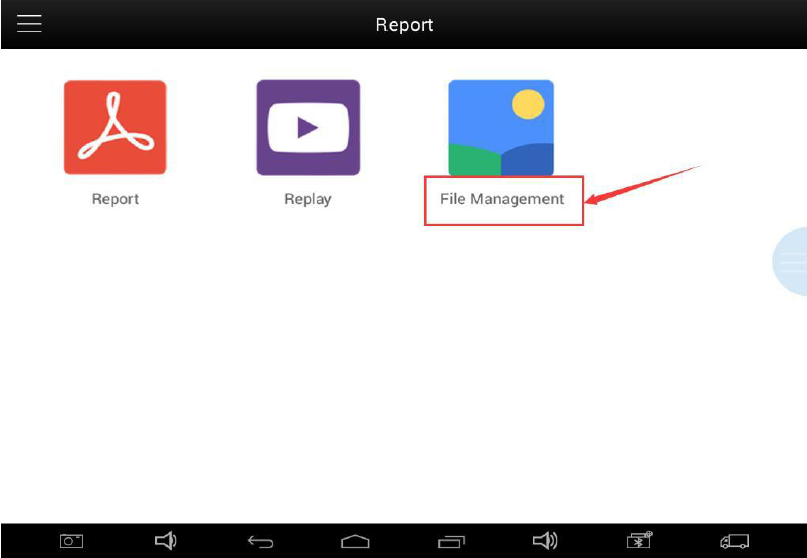Open the red PDF Report icon

point(115,127)
